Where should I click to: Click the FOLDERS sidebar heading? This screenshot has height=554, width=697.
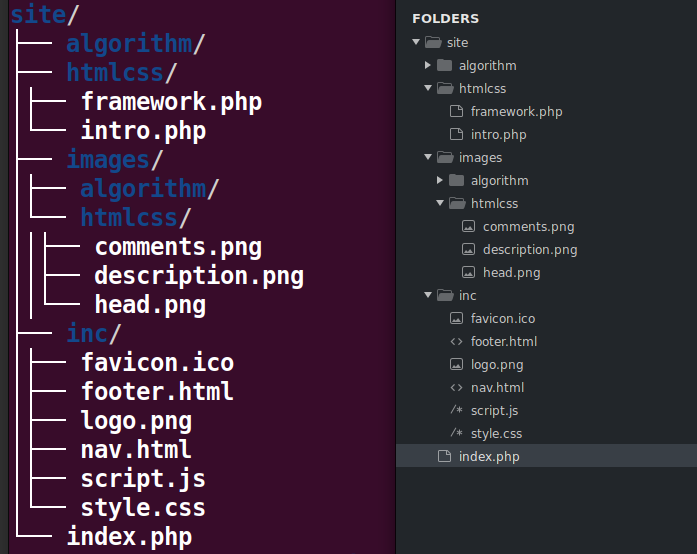[445, 19]
